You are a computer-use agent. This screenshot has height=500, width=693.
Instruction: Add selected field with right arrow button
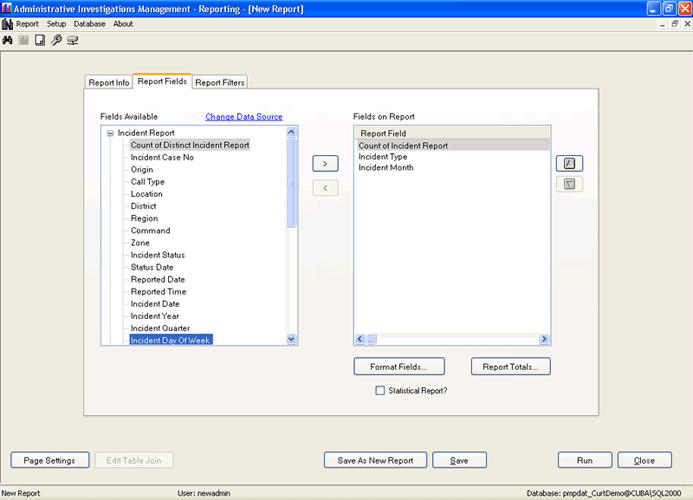coord(325,163)
